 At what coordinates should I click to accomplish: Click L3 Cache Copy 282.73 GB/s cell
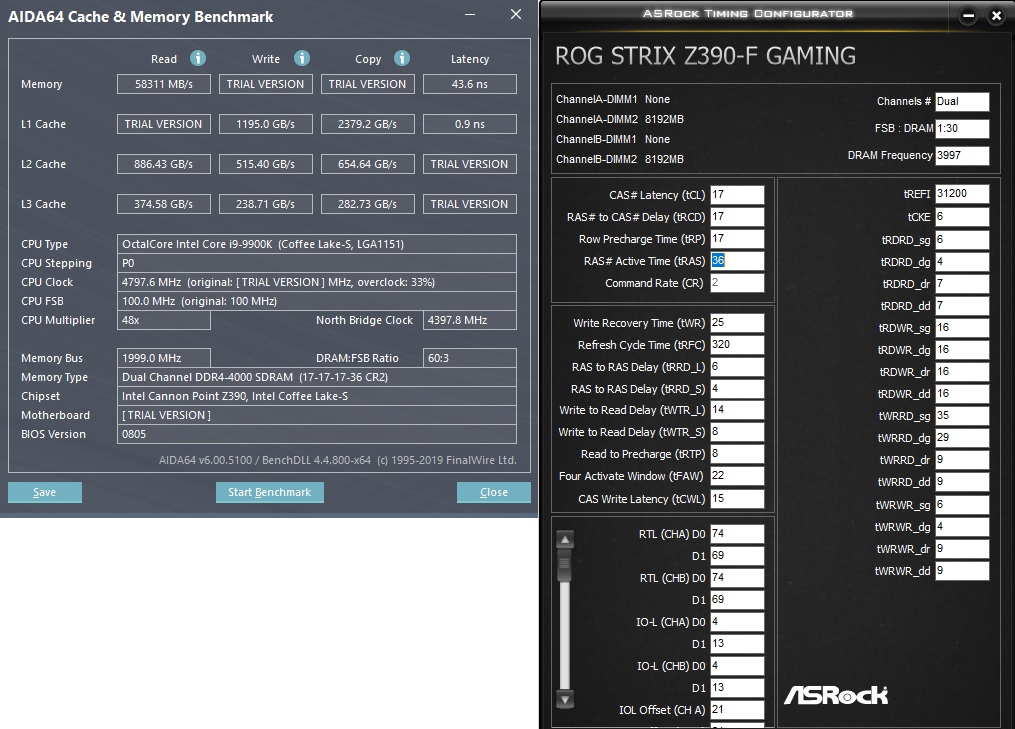point(368,204)
